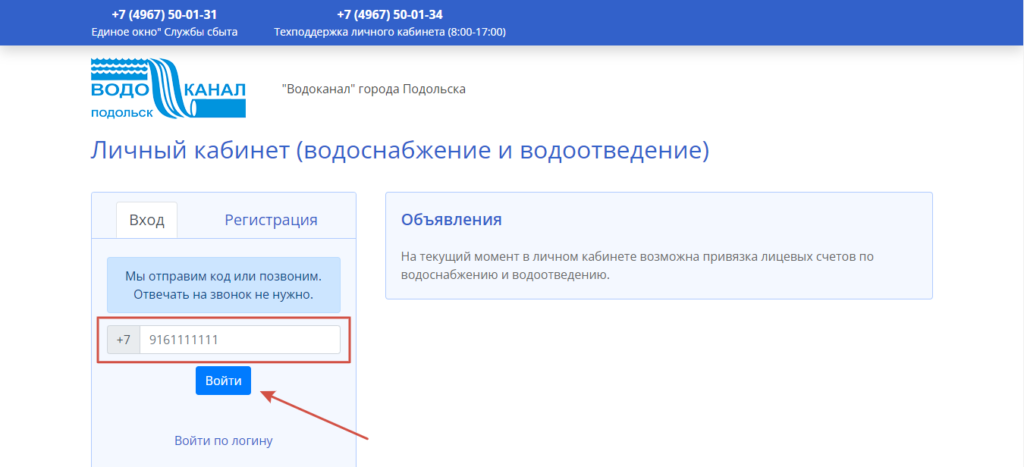This screenshot has width=1024, height=467.
Task: Click the +7 country code prefix
Action: point(123,340)
